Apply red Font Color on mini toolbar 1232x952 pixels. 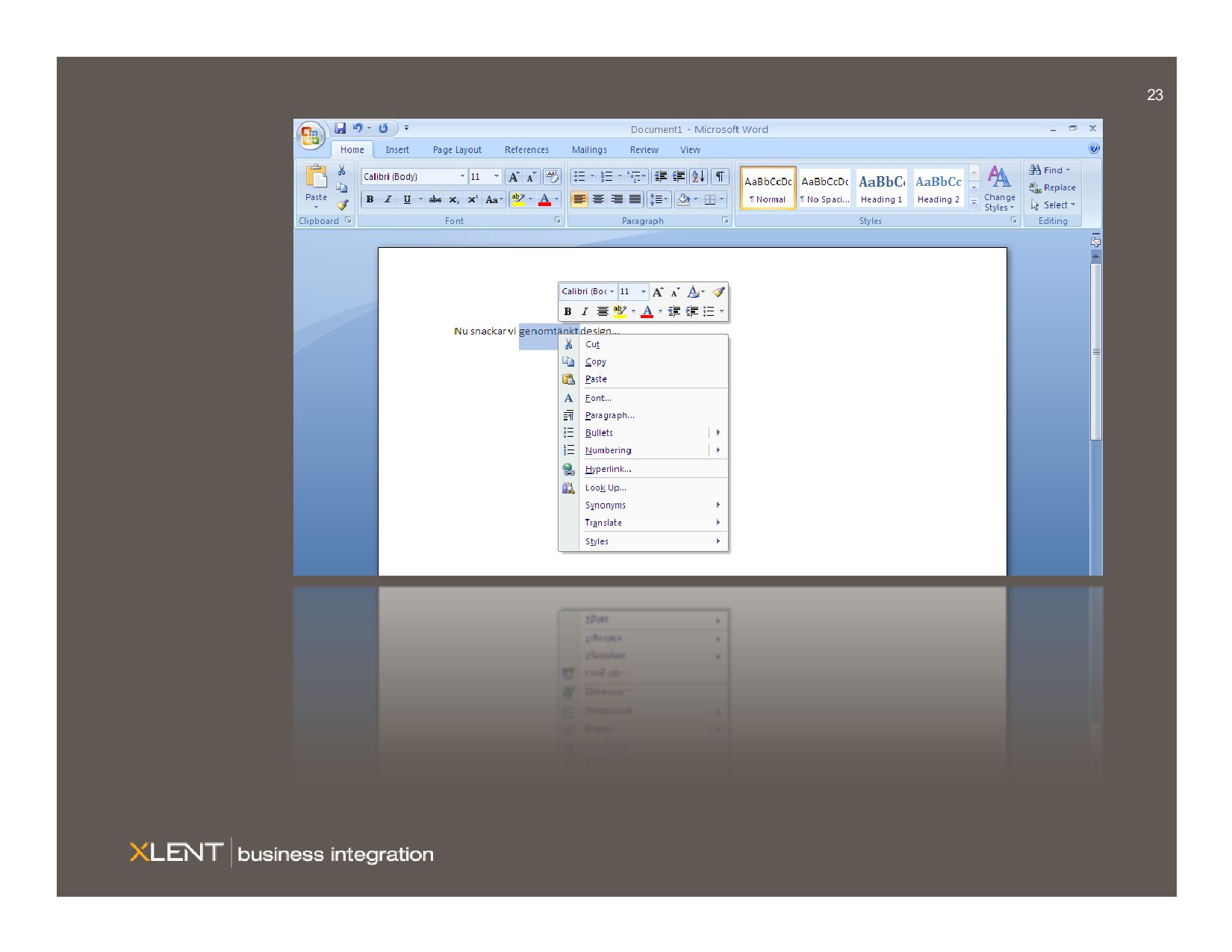pyautogui.click(x=647, y=311)
